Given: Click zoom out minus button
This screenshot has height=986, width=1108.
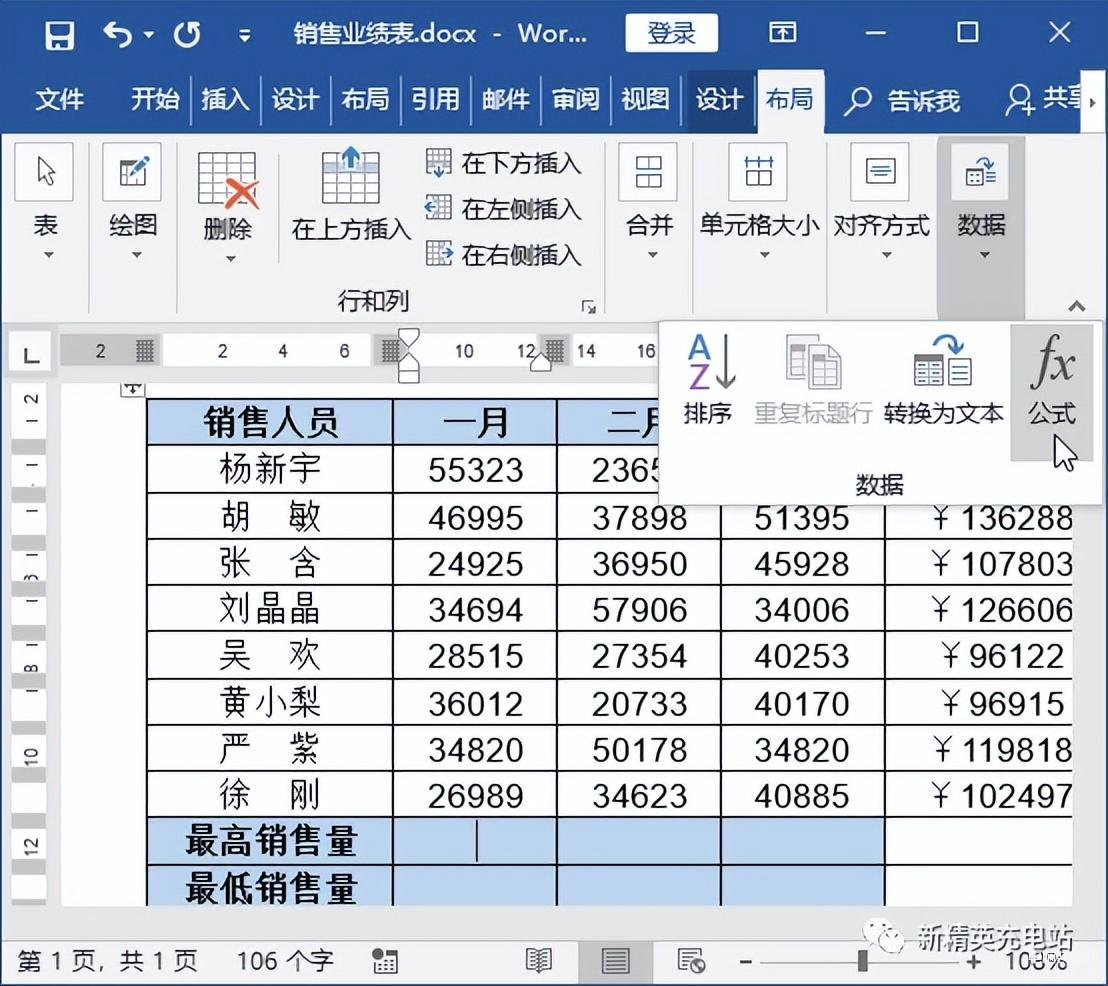Looking at the screenshot, I should 745,961.
